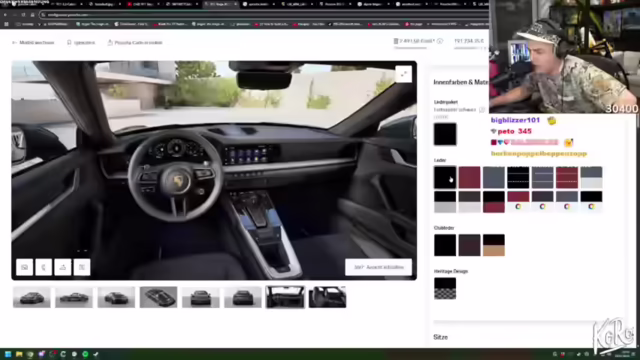Click the info icon beside the monthly price
Screen dimensions: 640x360
(x=440, y=41)
